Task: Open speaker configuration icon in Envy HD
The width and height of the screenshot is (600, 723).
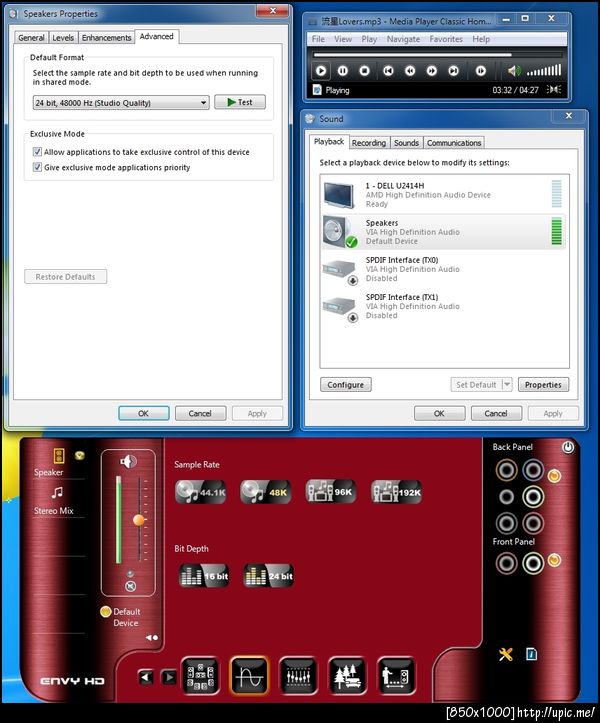Action: [200, 676]
